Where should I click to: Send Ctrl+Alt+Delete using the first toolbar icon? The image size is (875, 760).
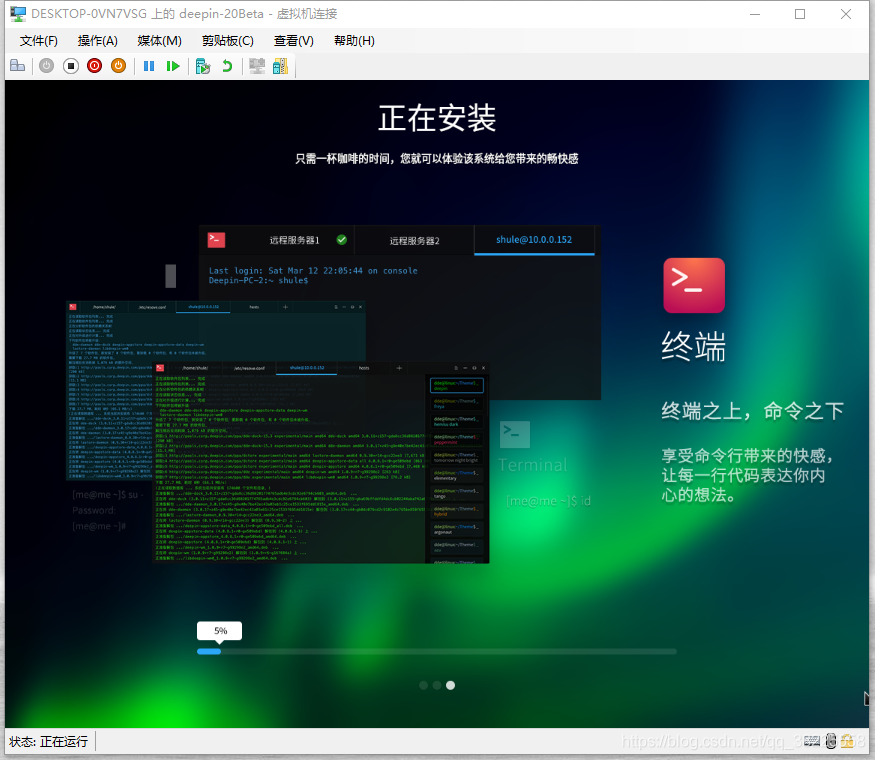(x=18, y=66)
